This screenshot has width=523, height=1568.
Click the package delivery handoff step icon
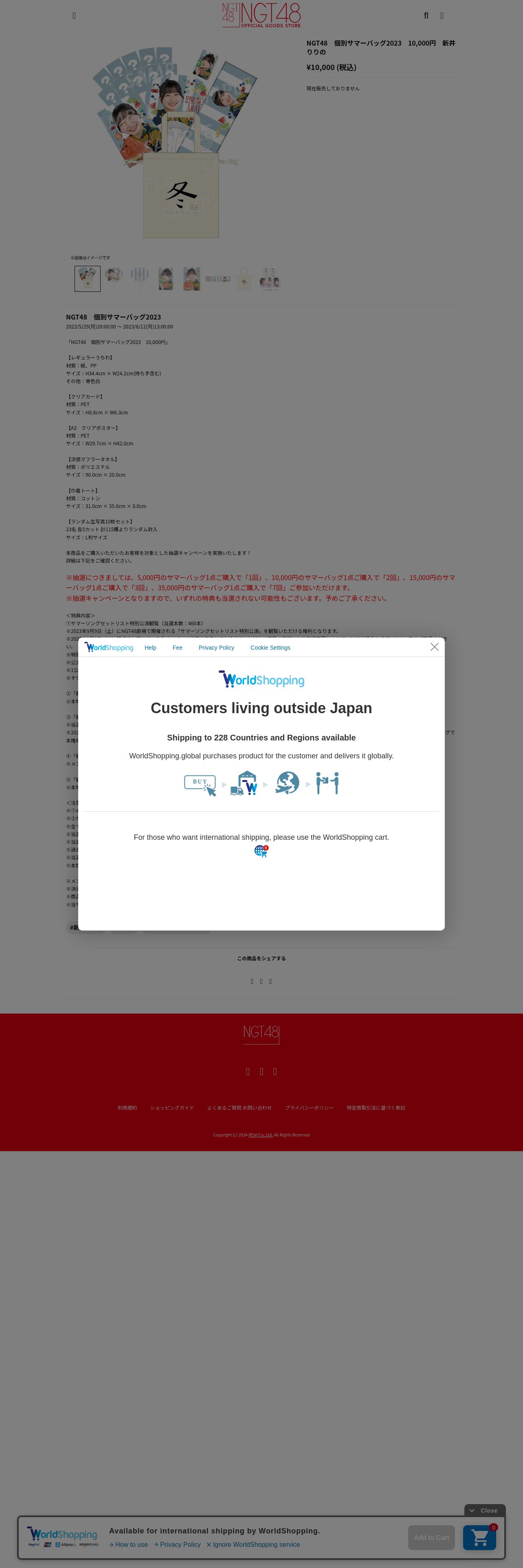(x=327, y=784)
